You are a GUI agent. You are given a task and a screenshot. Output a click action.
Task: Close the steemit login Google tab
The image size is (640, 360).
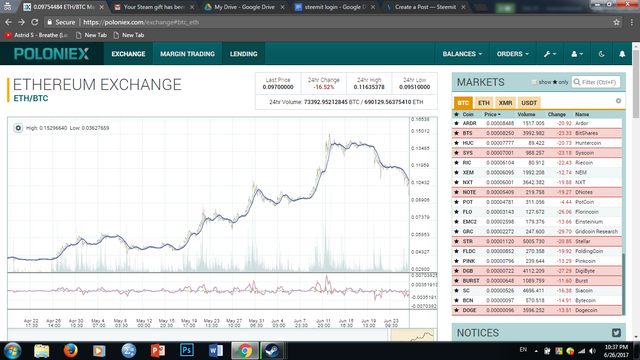click(373, 7)
